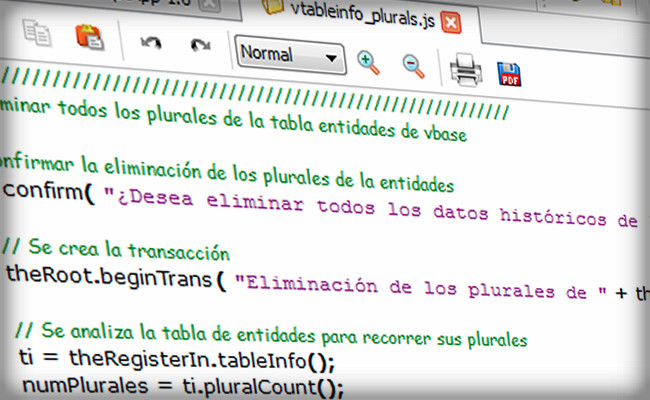This screenshot has height=400, width=650.
Task: Click the code line 'theRoot.beginTrans('
Action: pyautogui.click(x=116, y=277)
